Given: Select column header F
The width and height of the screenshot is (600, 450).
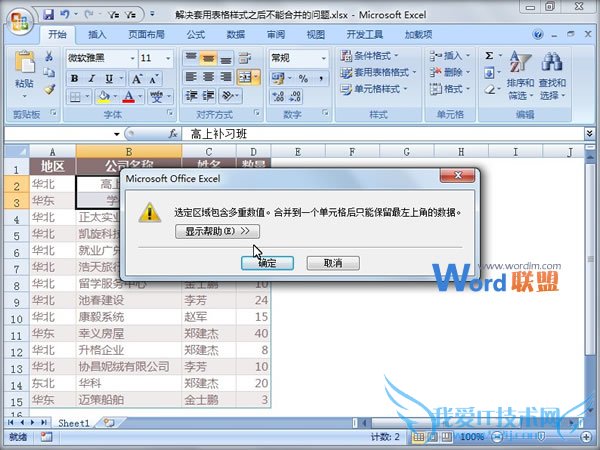Looking at the screenshot, I should (352, 152).
